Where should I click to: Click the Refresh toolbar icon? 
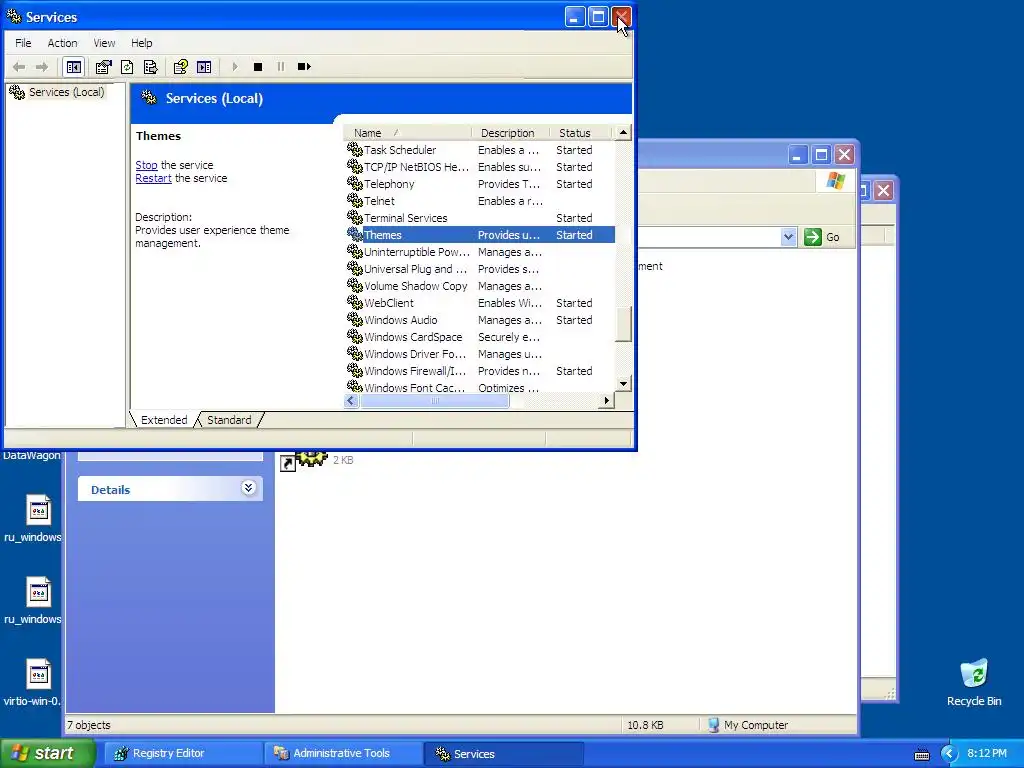127,67
